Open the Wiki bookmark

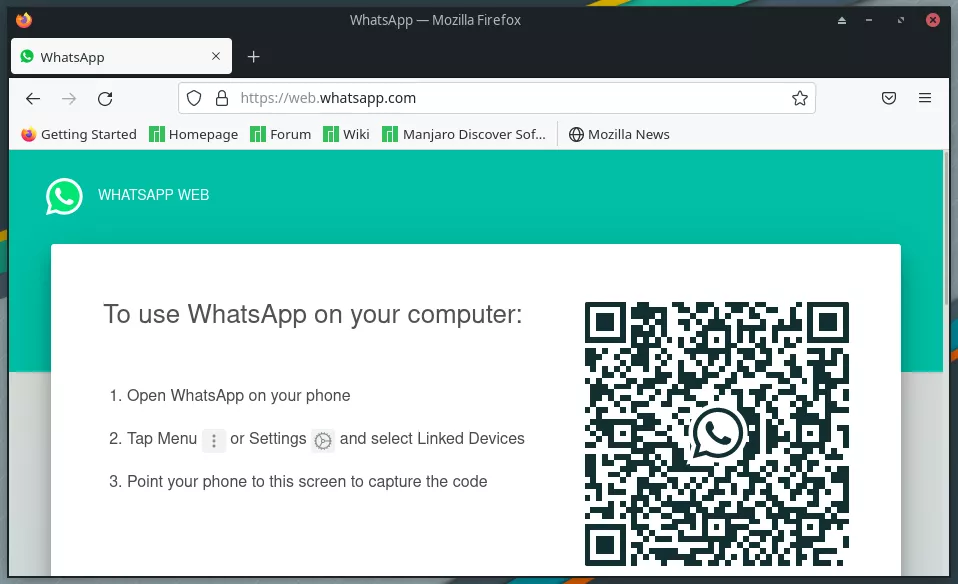click(x=346, y=134)
